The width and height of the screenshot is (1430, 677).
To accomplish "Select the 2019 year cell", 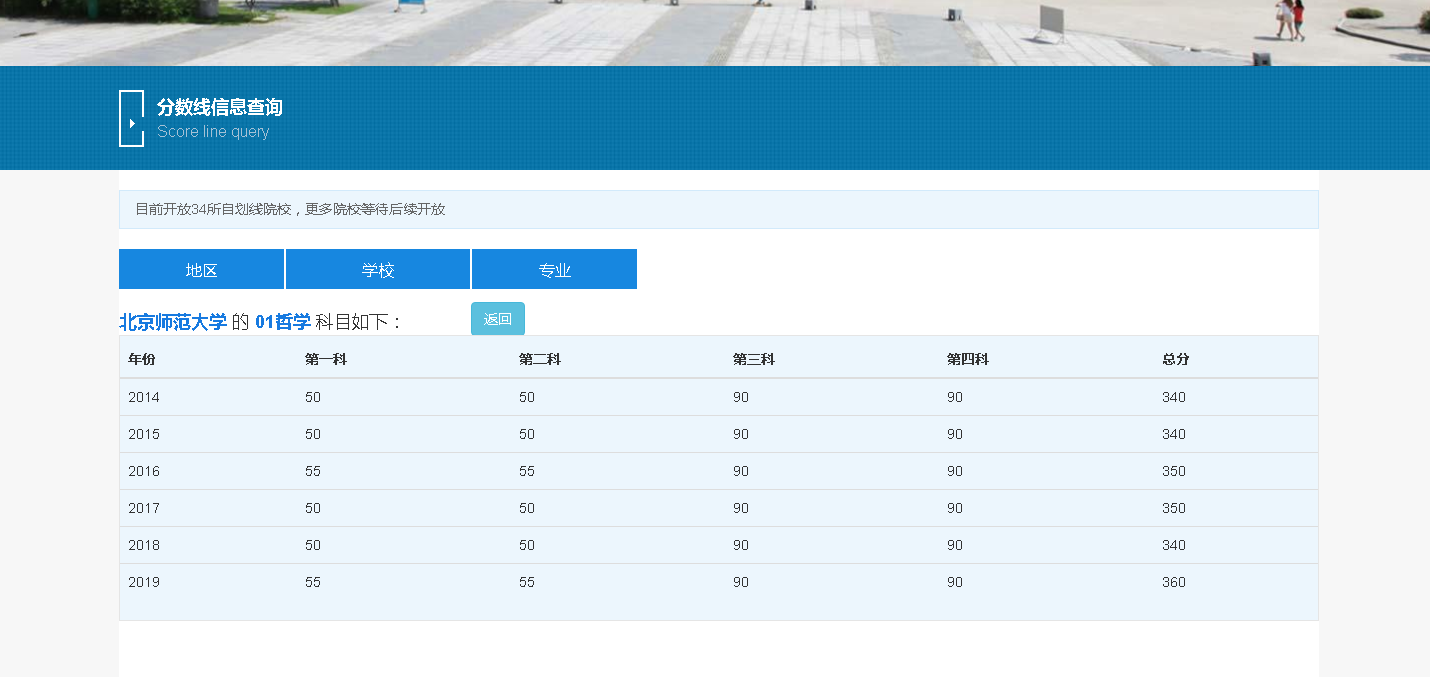I will (x=144, y=582).
